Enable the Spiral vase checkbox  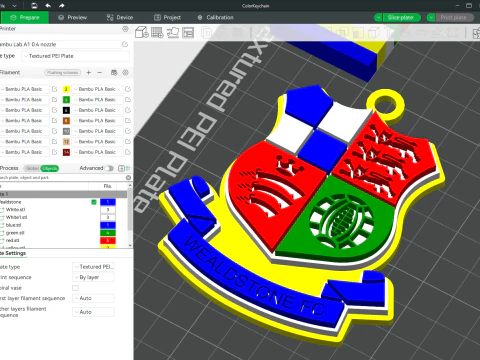coord(76,288)
